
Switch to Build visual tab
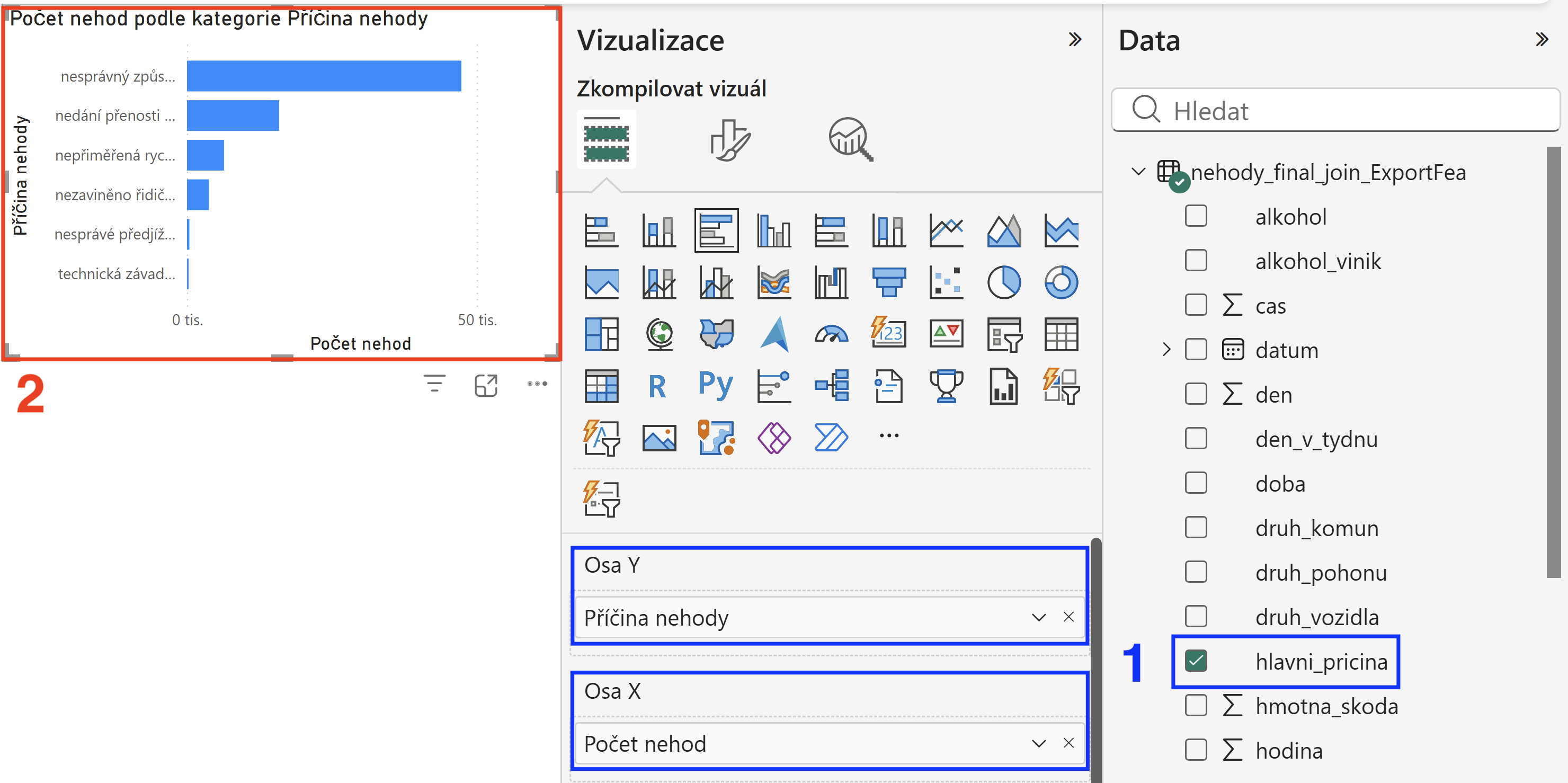coord(606,139)
